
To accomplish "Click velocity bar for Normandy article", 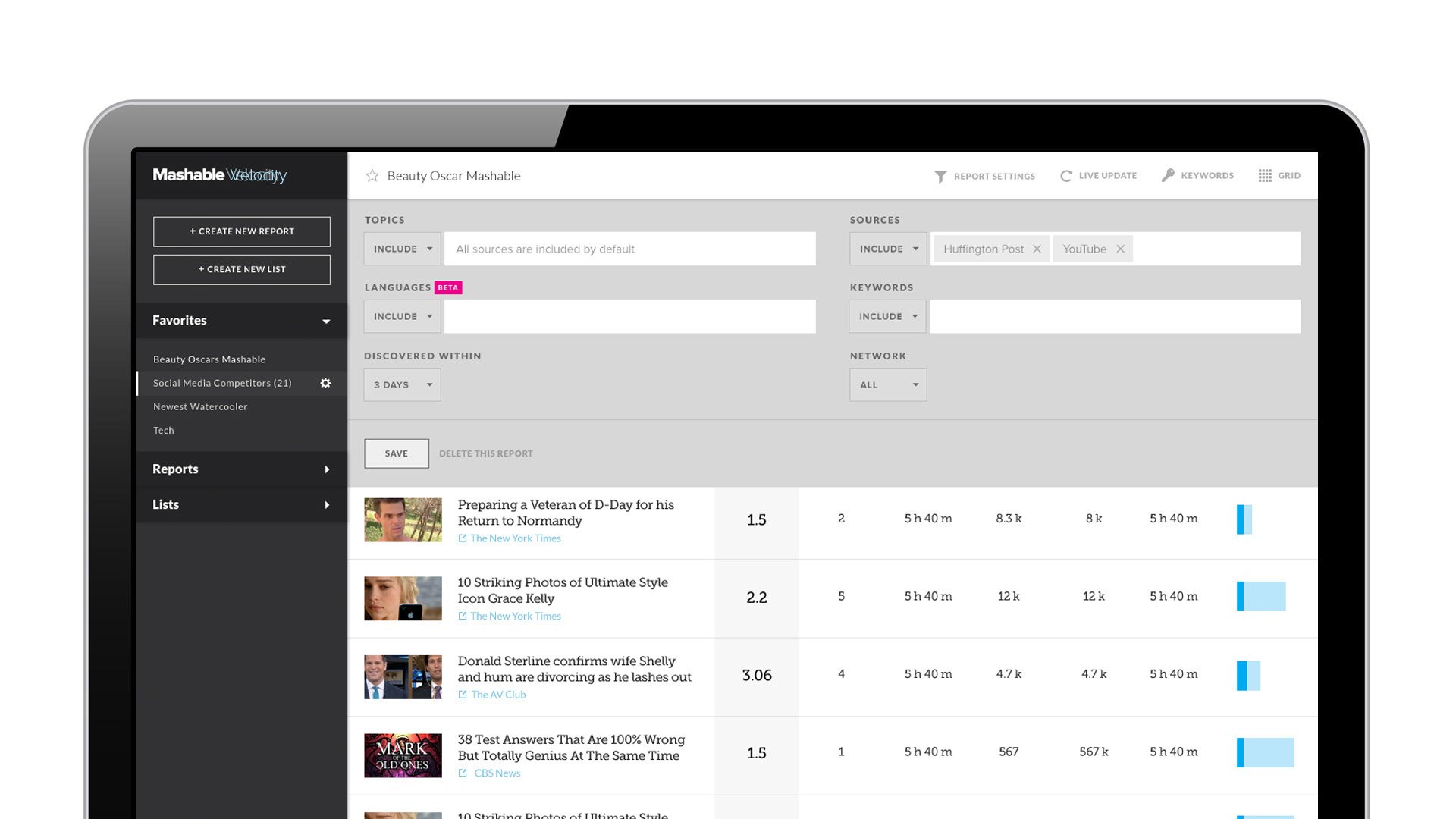I will [1244, 519].
